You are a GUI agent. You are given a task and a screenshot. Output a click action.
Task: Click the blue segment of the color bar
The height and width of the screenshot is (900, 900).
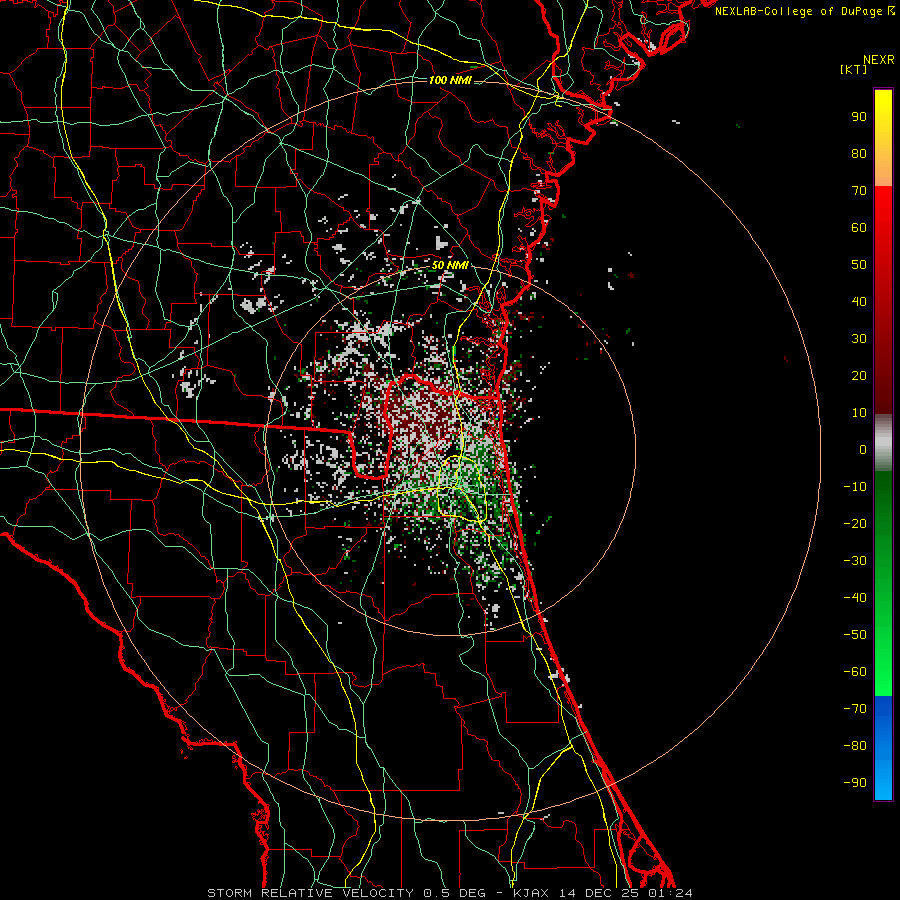click(883, 748)
